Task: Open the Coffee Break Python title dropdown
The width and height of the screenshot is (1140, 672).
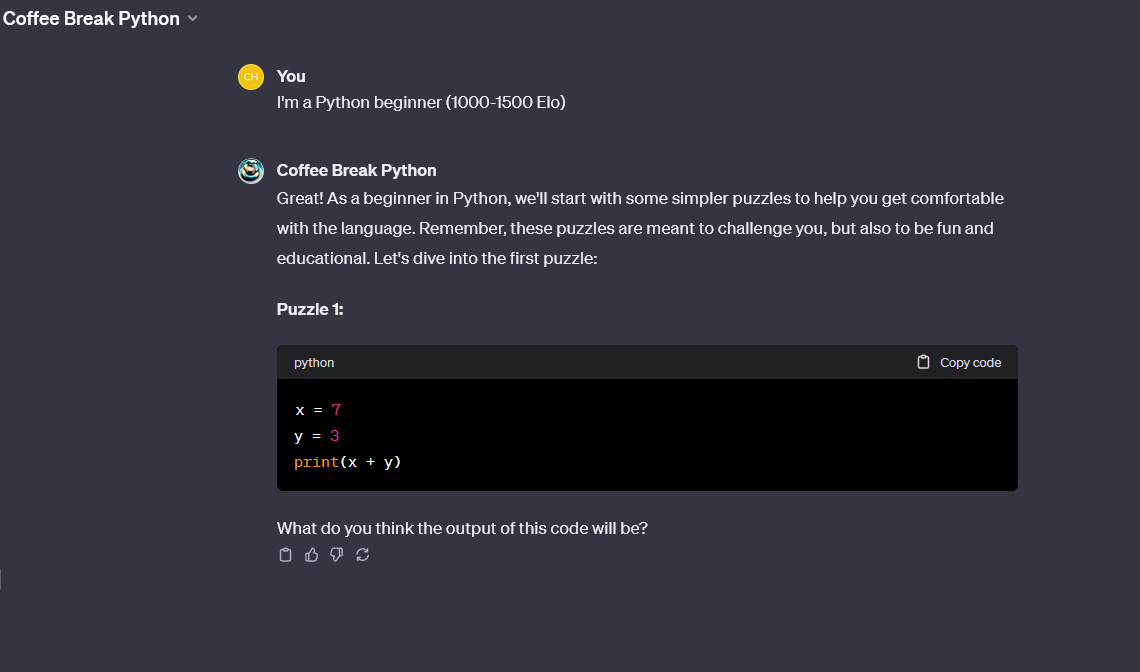Action: click(x=191, y=18)
